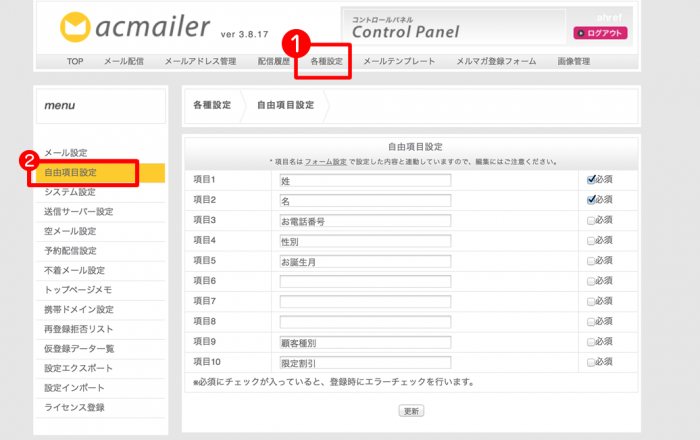Check the 必須 checkbox for 項目7
The height and width of the screenshot is (440, 700).
pyautogui.click(x=591, y=302)
